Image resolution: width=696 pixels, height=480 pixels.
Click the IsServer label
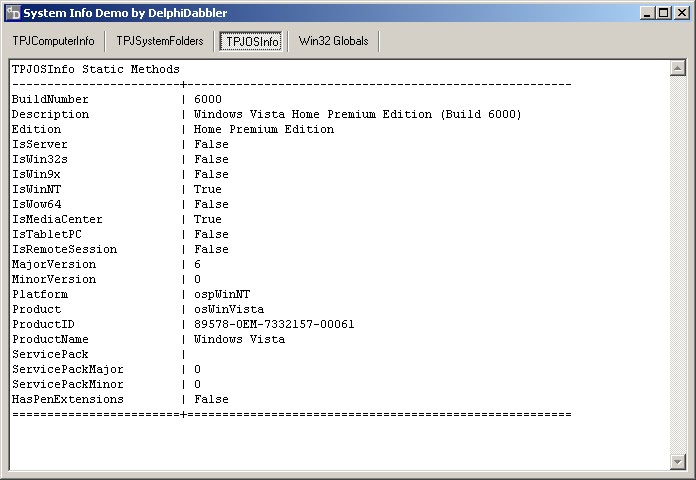(40, 144)
